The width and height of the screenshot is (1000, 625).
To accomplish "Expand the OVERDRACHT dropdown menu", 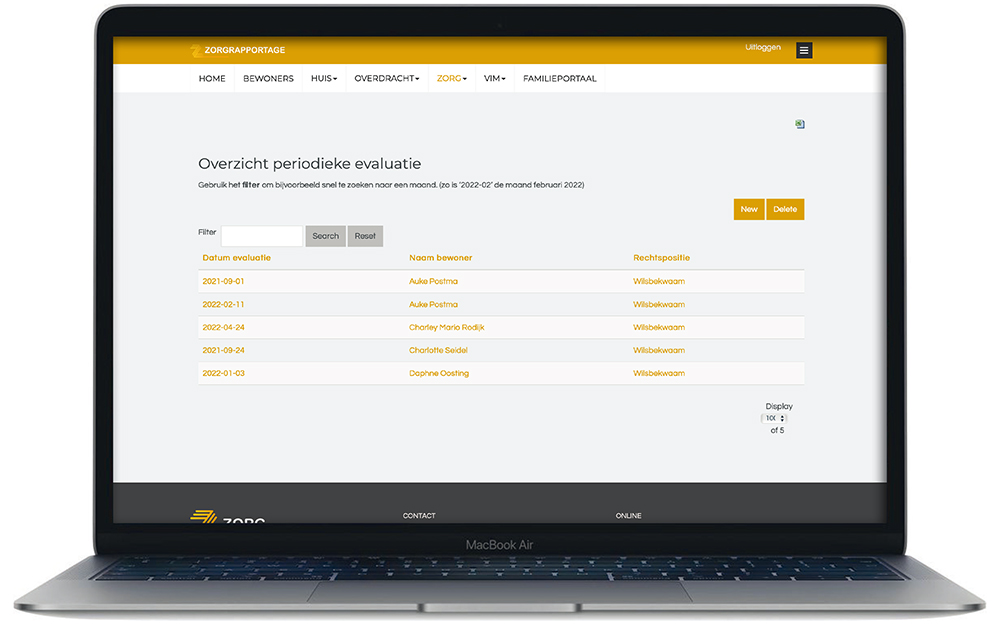I will [x=386, y=79].
